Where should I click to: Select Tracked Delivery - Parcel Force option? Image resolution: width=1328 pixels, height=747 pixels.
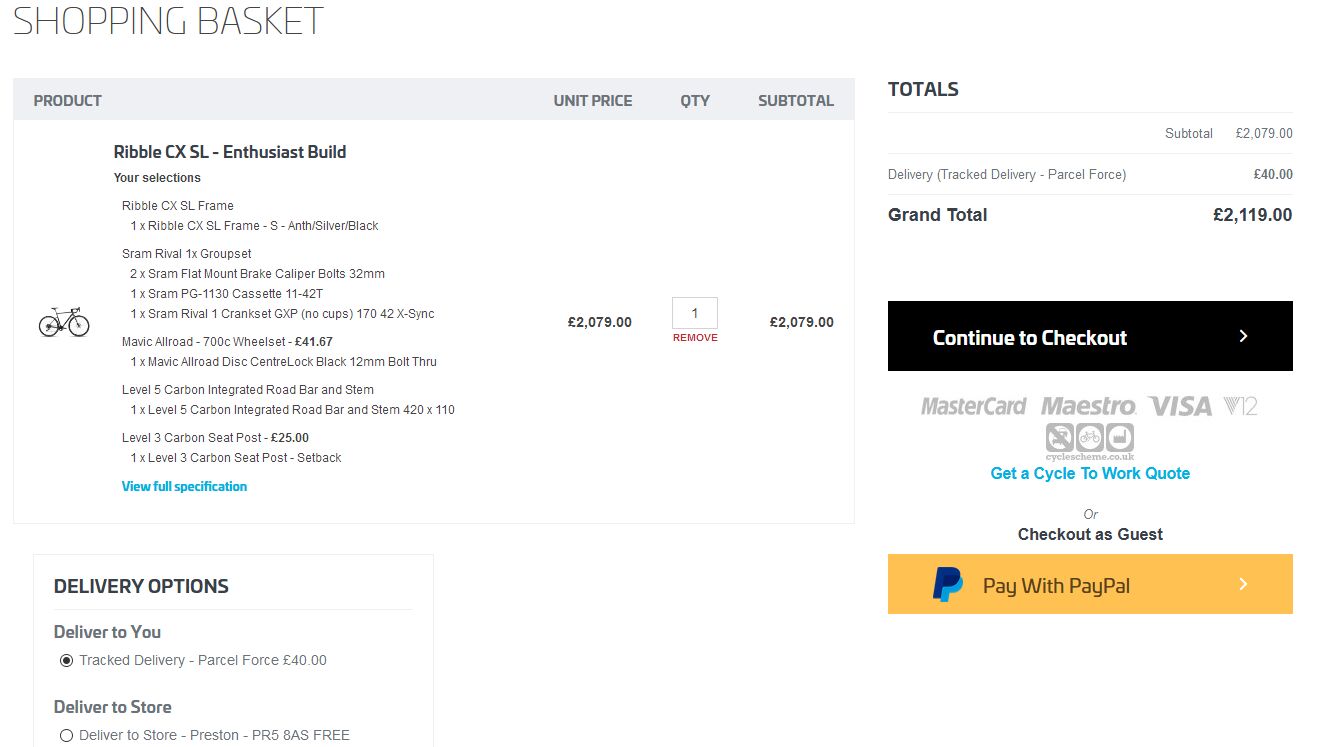(x=67, y=660)
